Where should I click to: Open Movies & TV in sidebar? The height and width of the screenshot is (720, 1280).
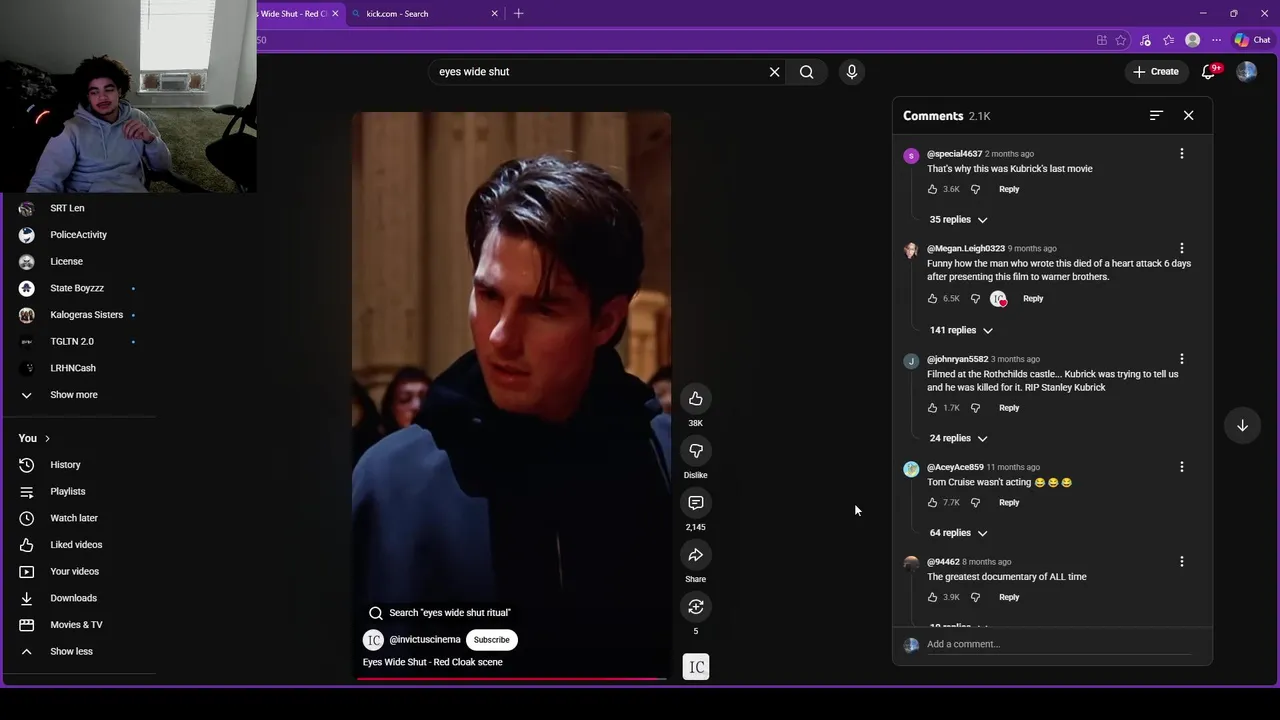tap(78, 625)
